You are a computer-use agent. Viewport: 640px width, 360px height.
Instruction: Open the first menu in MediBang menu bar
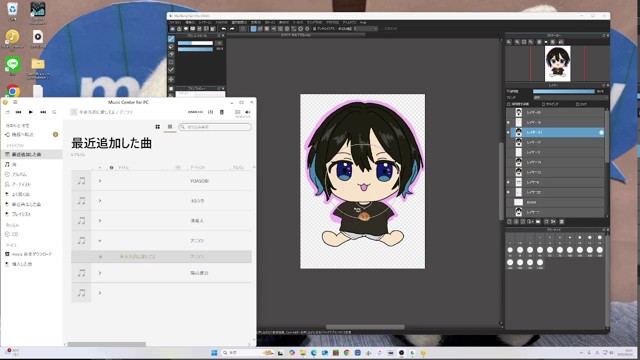[175, 22]
